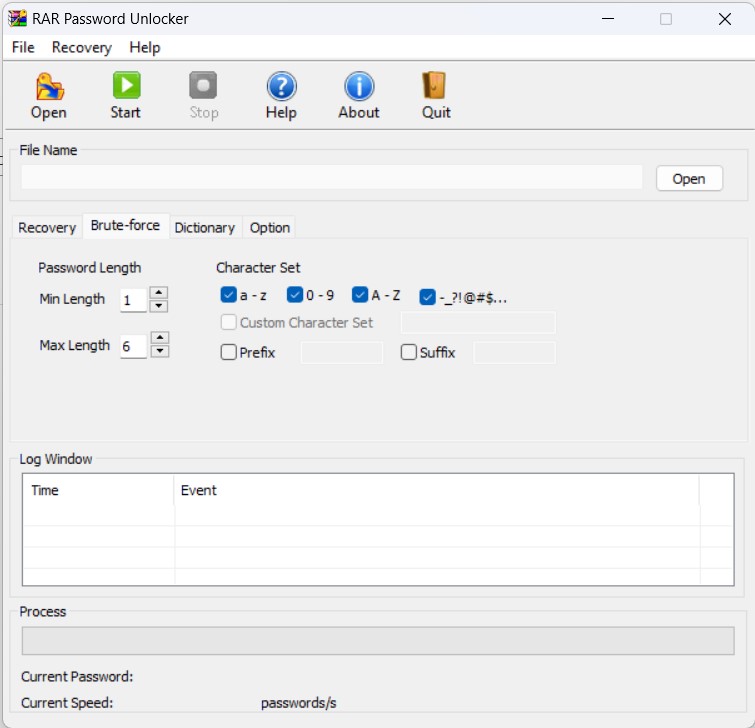The height and width of the screenshot is (728, 755).
Task: Click the Open button beside File Name
Action: (689, 179)
